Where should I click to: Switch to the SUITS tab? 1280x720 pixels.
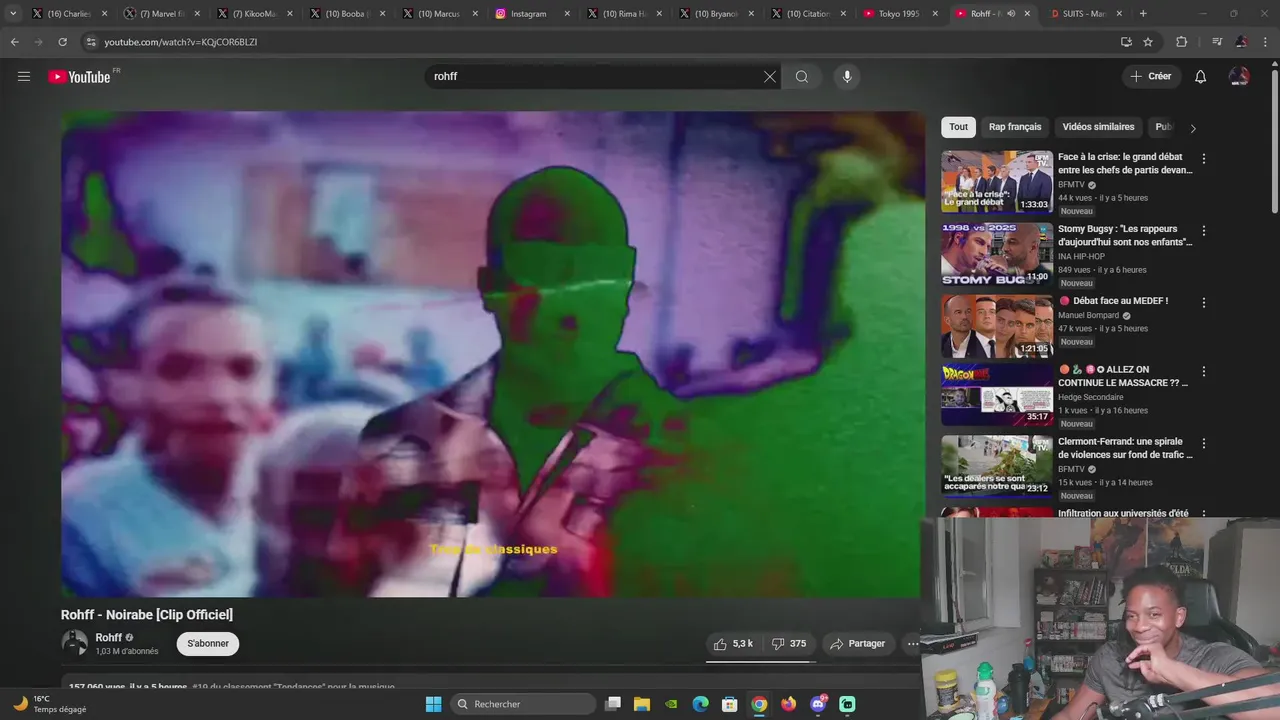tap(1084, 14)
